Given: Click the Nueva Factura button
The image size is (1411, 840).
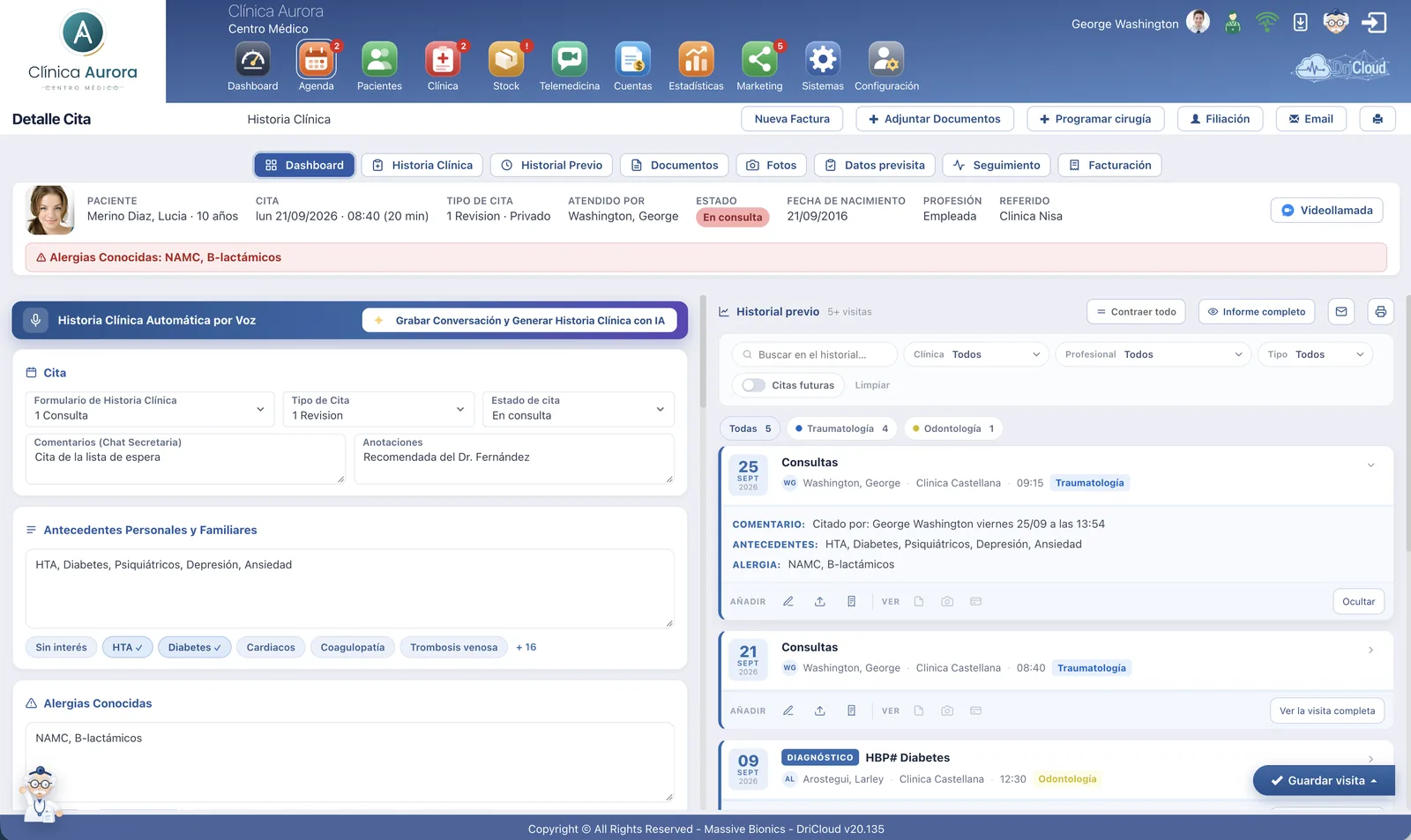Looking at the screenshot, I should coord(792,119).
